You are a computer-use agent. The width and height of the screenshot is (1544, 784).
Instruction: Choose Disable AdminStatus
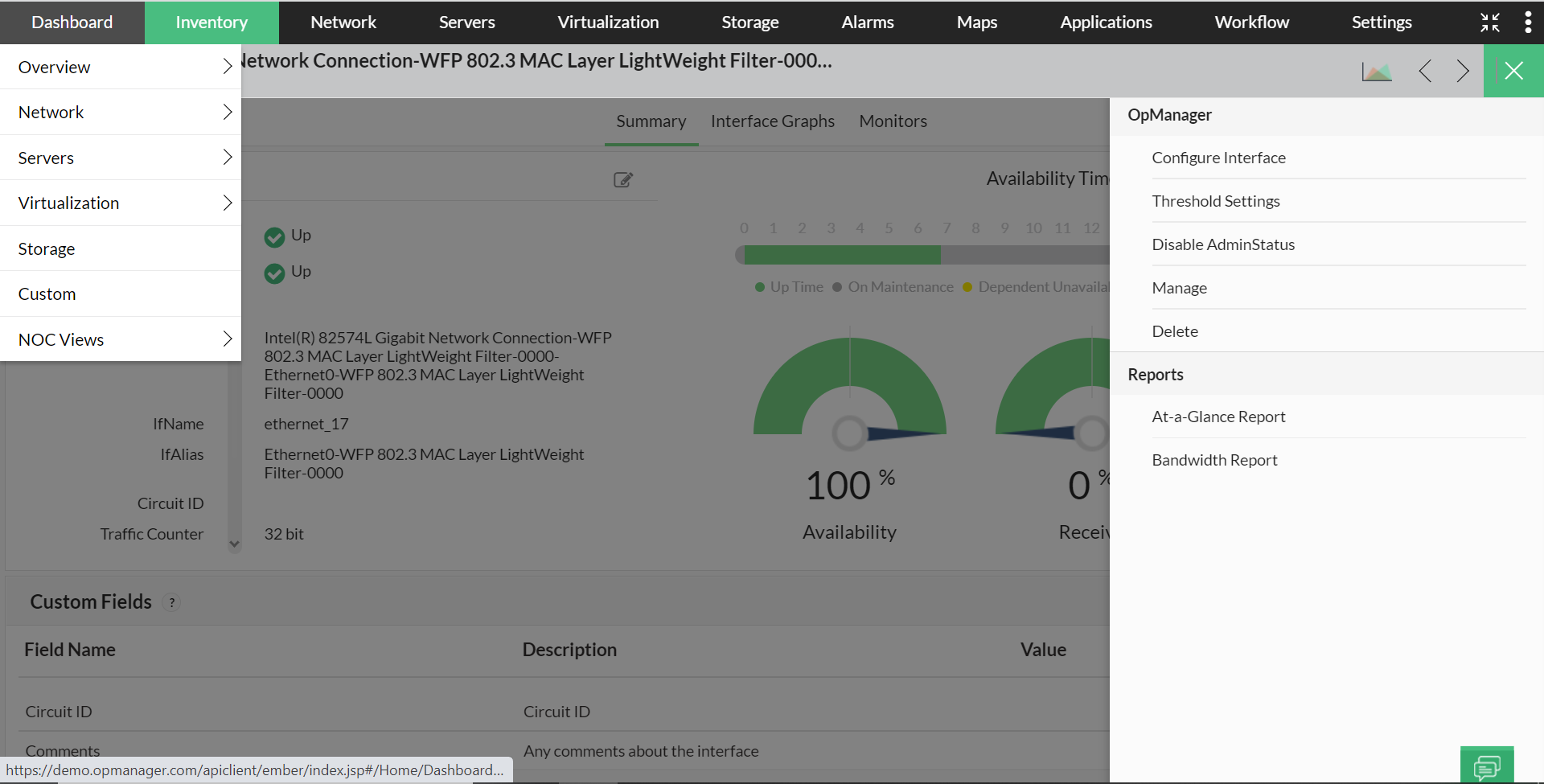pyautogui.click(x=1223, y=244)
